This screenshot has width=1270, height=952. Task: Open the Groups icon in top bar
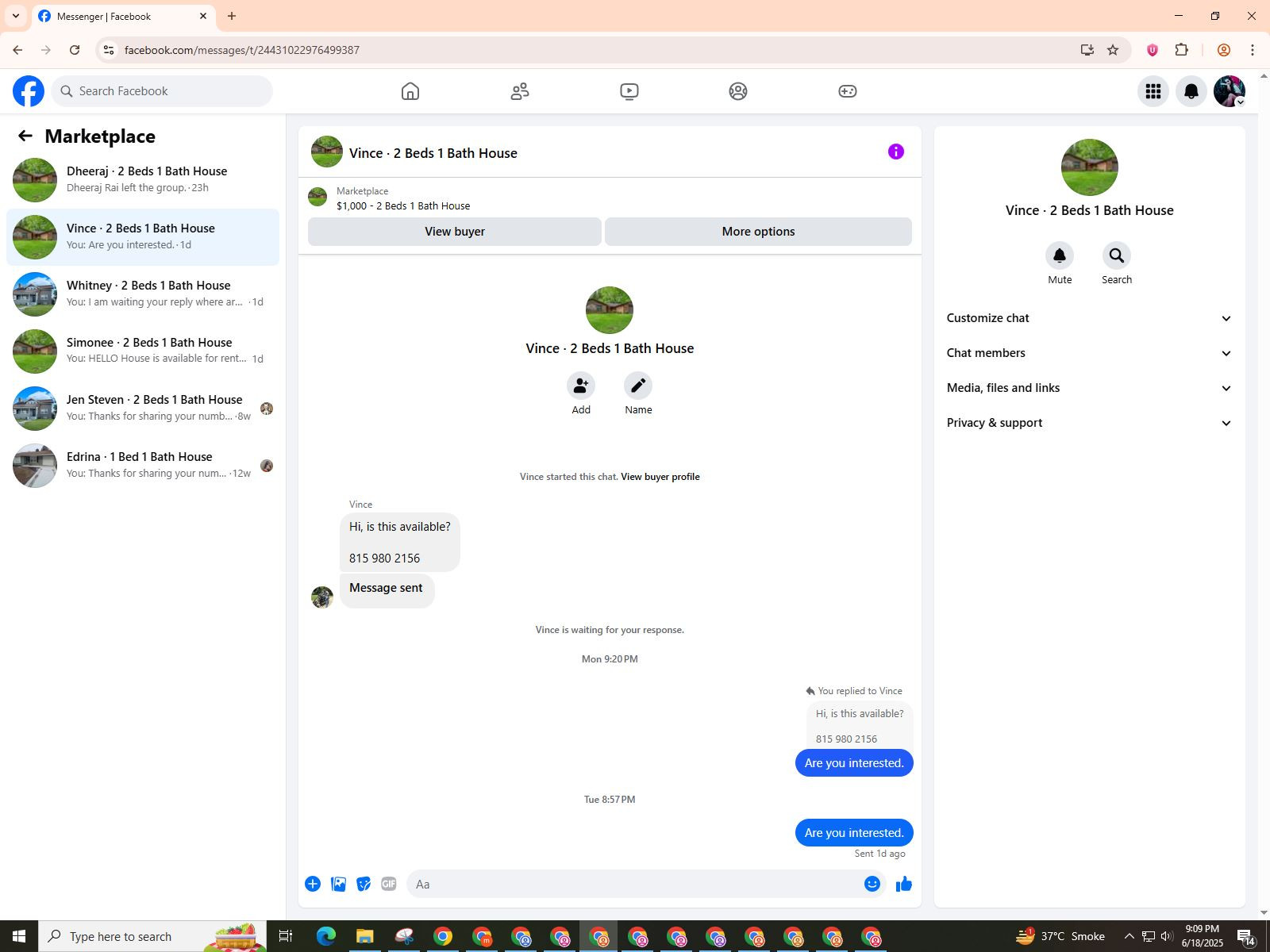click(738, 91)
